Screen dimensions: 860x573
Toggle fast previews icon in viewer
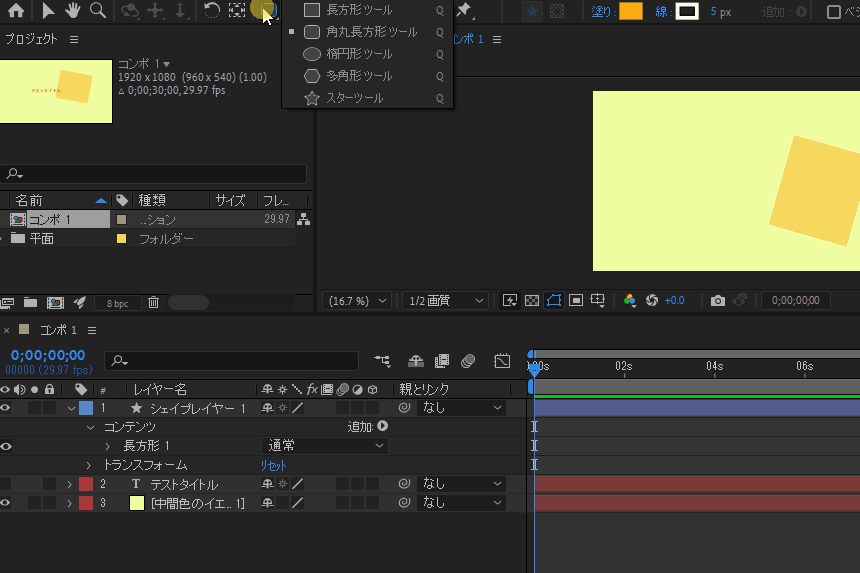point(510,300)
